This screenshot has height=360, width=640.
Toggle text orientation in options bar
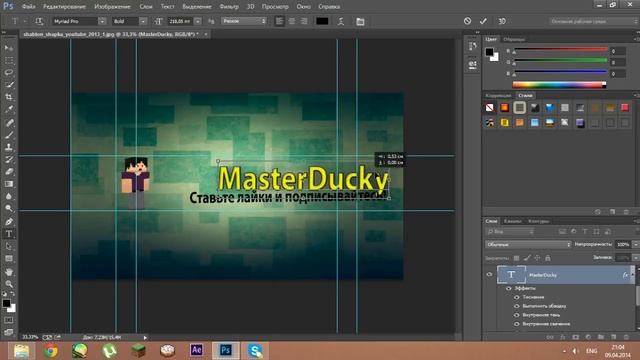tap(39, 21)
